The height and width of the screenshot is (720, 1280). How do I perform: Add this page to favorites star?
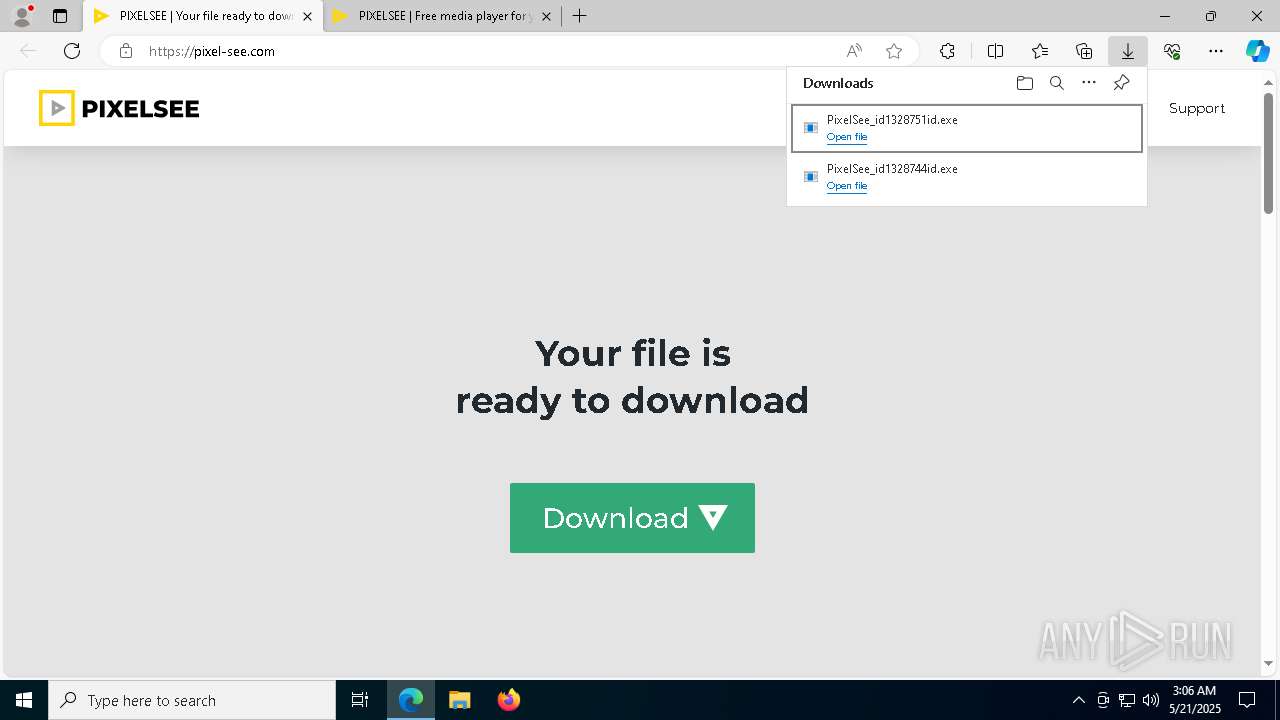(894, 51)
